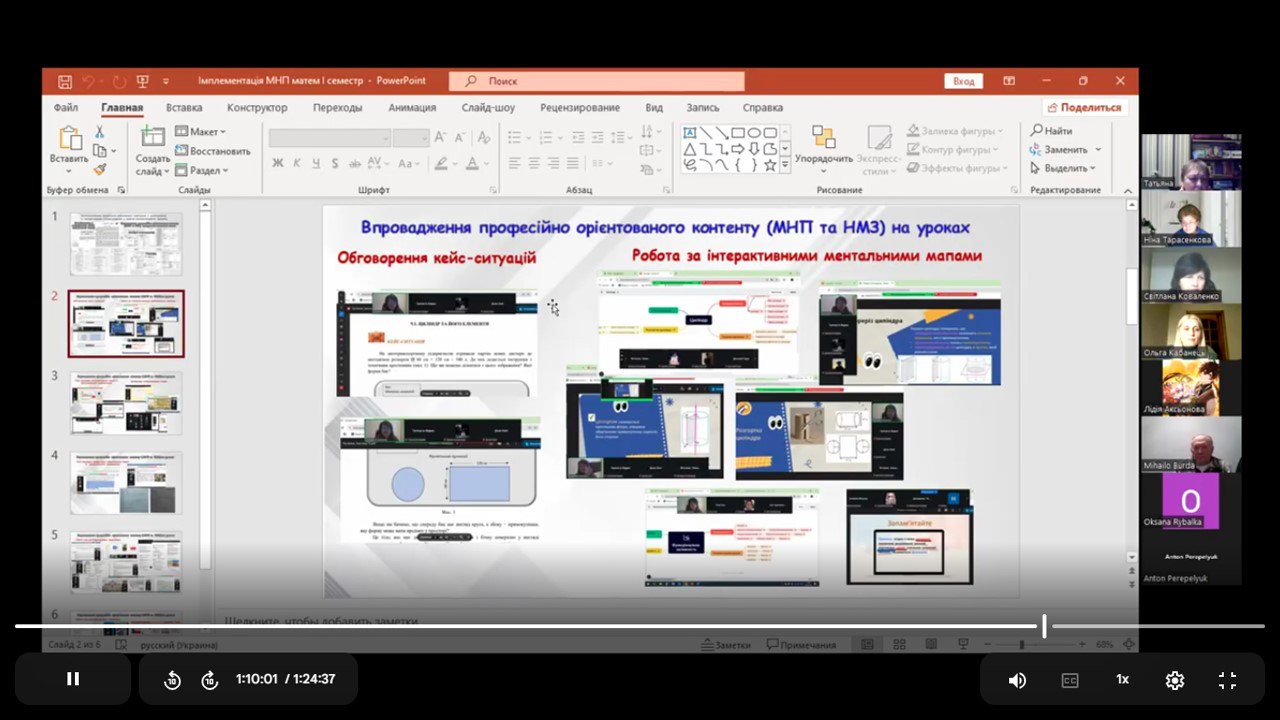The image size is (1280, 720).
Task: Open the 1x playback speed menu
Action: click(x=1122, y=680)
